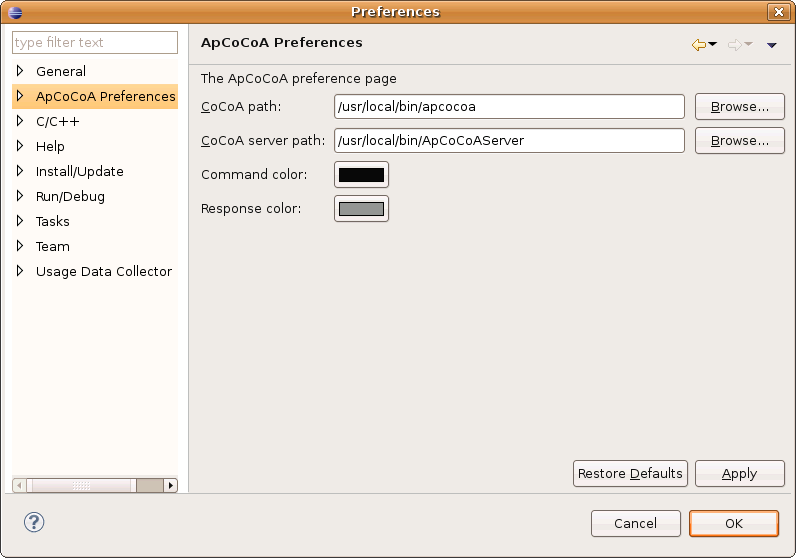Screen dimensions: 796x558
Task: Click the back navigation arrow icon
Action: point(699,45)
